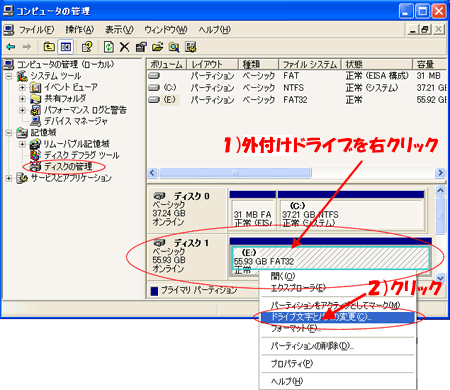Toggle the Show/Hide Console Tree icon
This screenshot has width=450, height=390.
pyautogui.click(x=65, y=47)
